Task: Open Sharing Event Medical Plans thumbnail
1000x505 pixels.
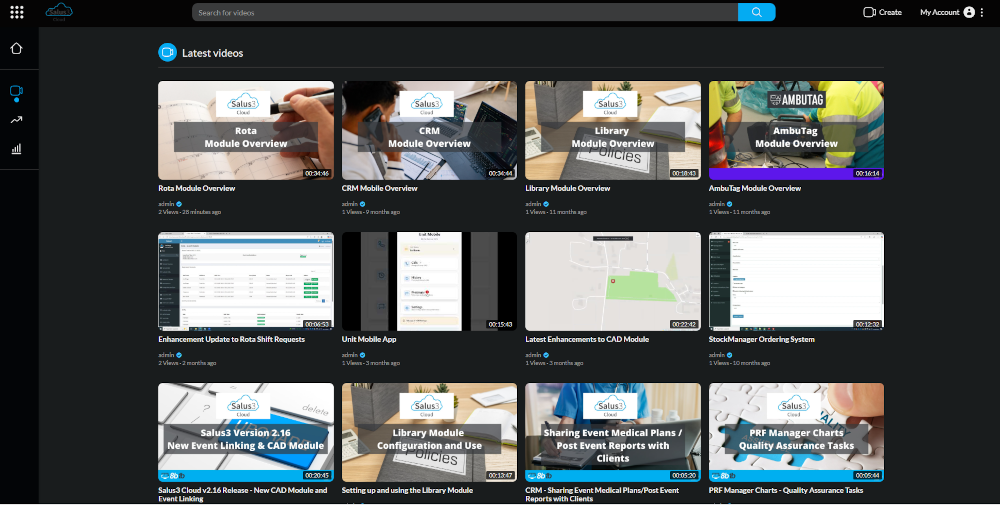Action: (x=613, y=432)
